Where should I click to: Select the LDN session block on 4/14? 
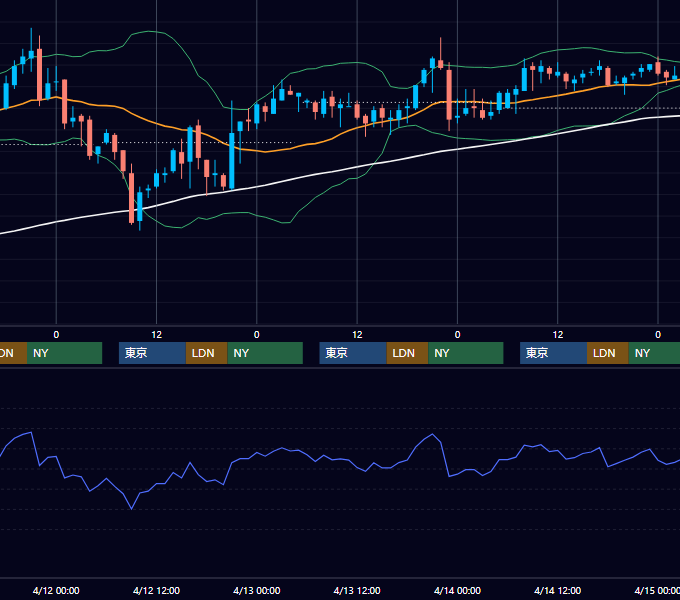tap(608, 353)
